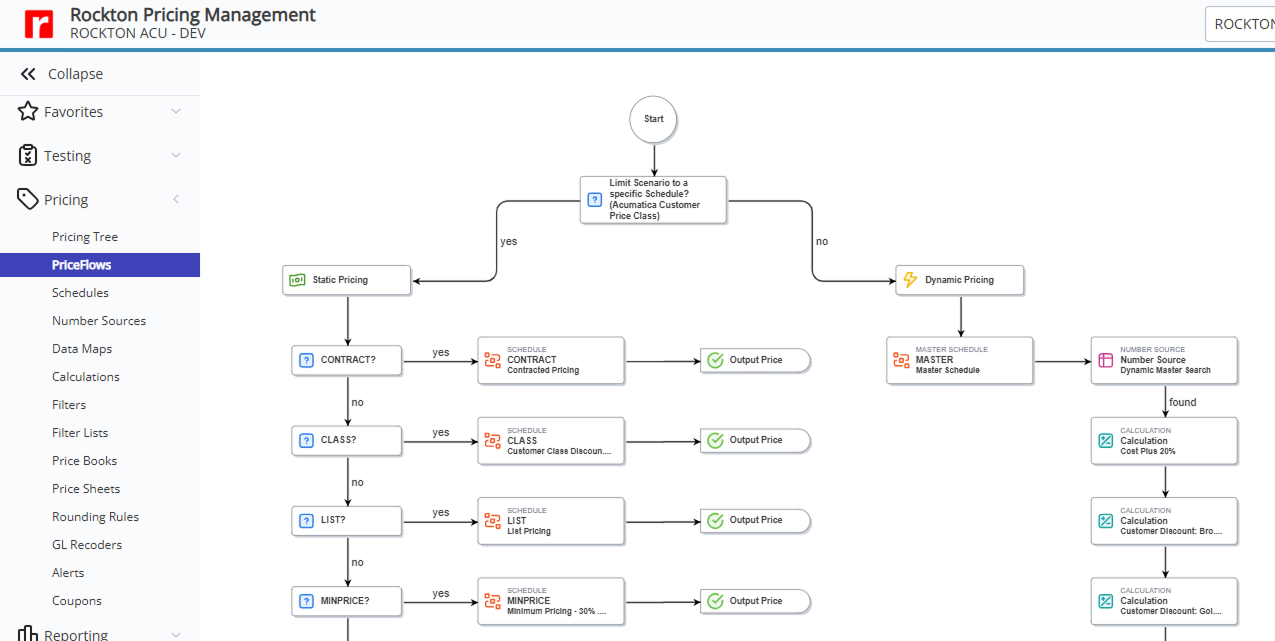Image resolution: width=1275 pixels, height=641 pixels.
Task: Click schedule icon on MINPRICE schedule node
Action: click(x=492, y=601)
